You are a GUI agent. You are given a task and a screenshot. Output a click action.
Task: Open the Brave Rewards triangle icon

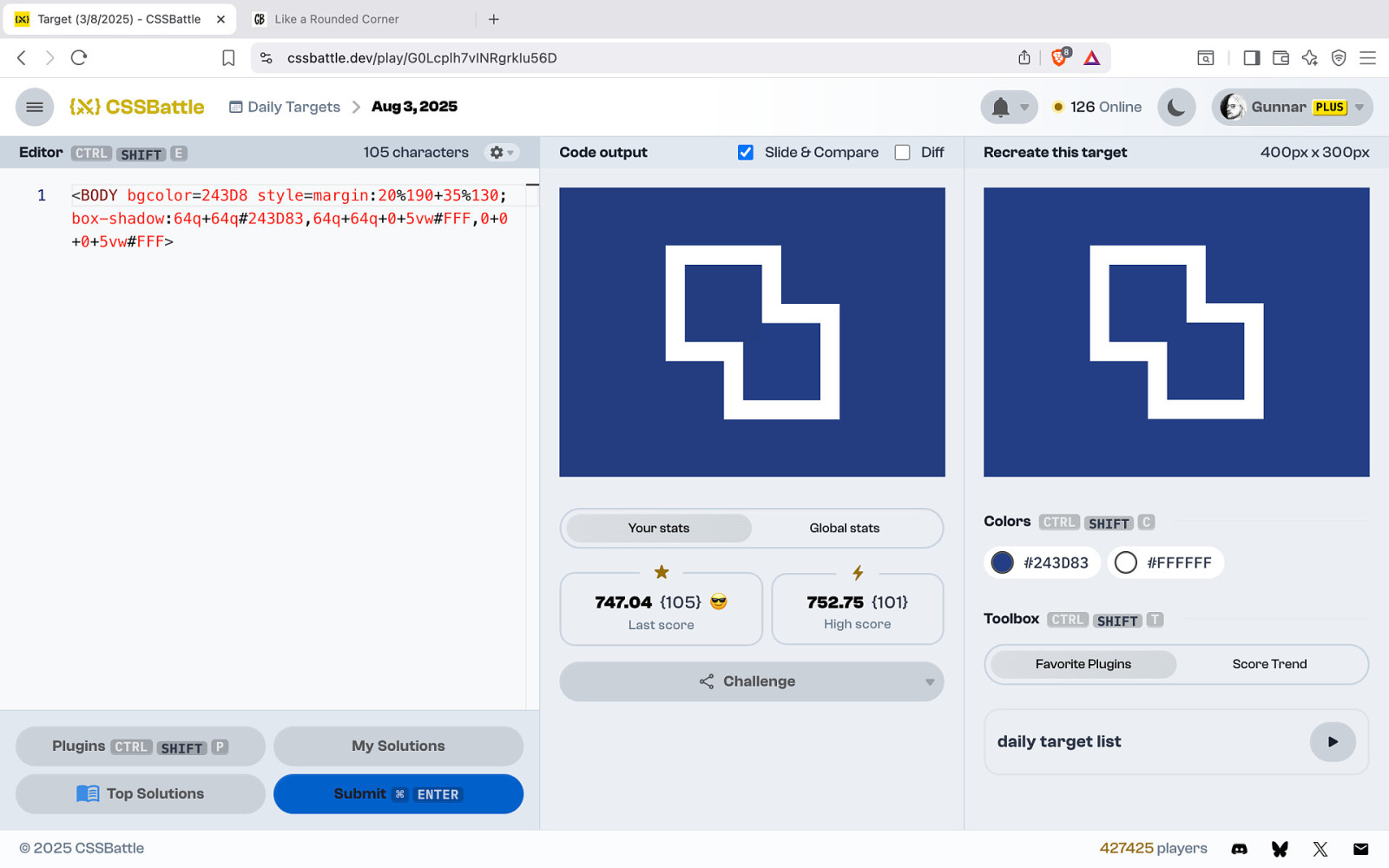pos(1092,58)
